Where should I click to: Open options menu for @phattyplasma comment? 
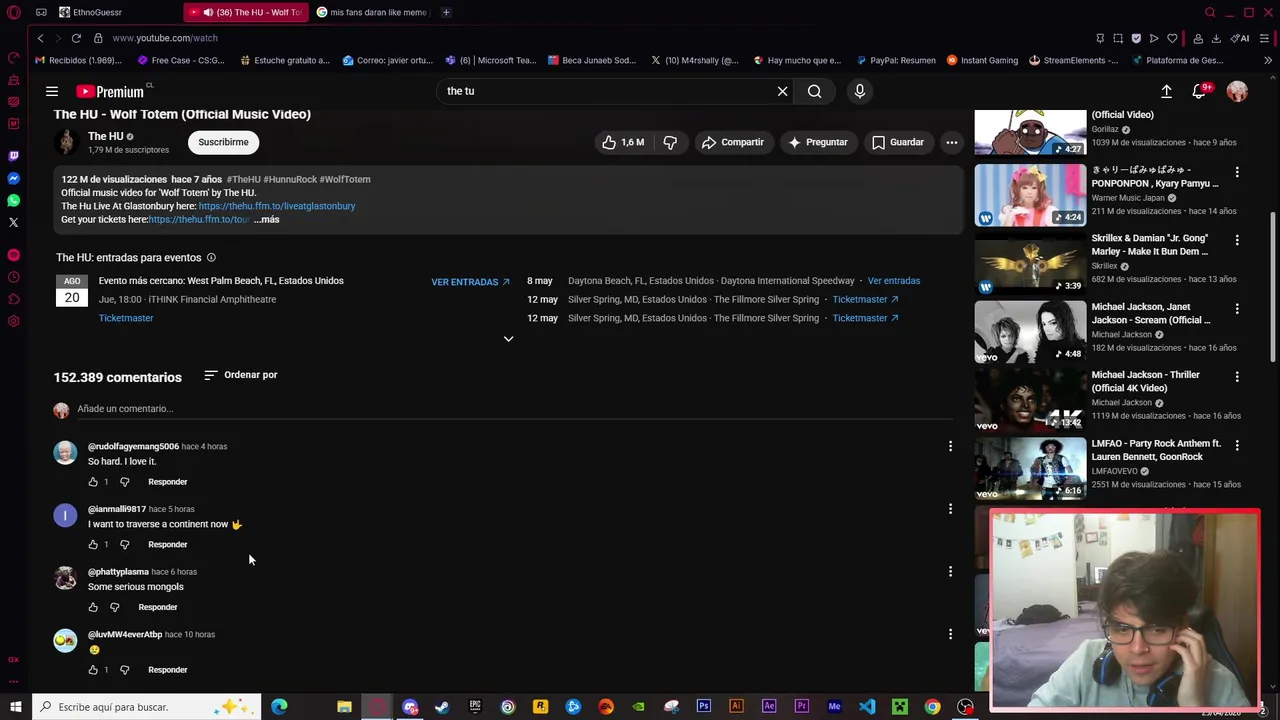(x=950, y=571)
